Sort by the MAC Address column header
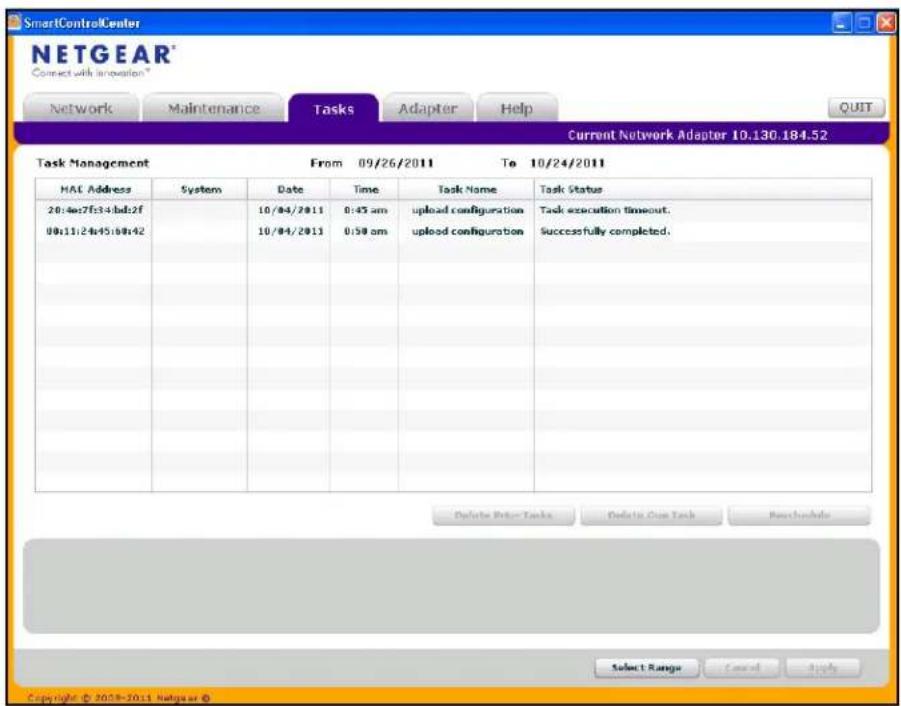The image size is (901, 706). click(94, 189)
